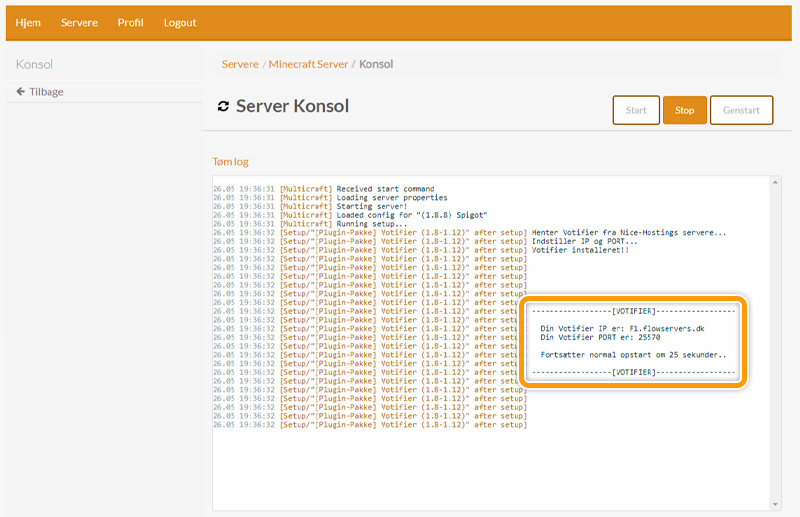800x517 pixels.
Task: Click the Konsol sidebar heading
Action: 34,64
